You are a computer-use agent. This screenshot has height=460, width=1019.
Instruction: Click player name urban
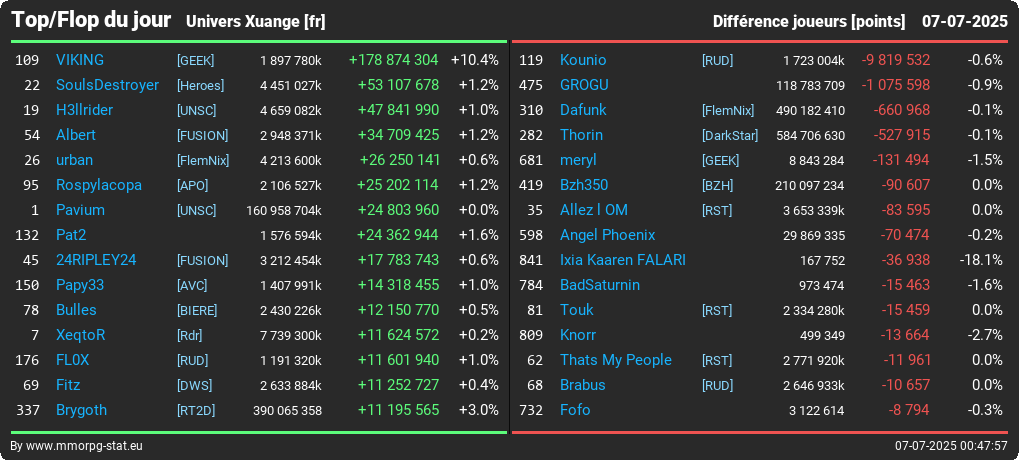[x=74, y=160]
